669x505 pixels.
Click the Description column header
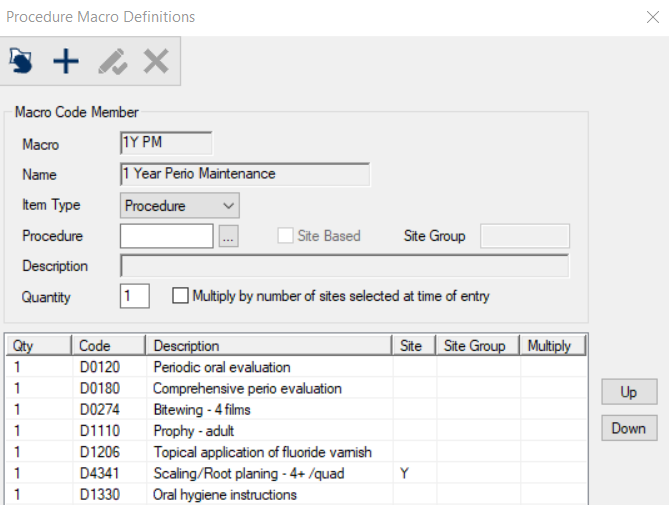click(268, 345)
